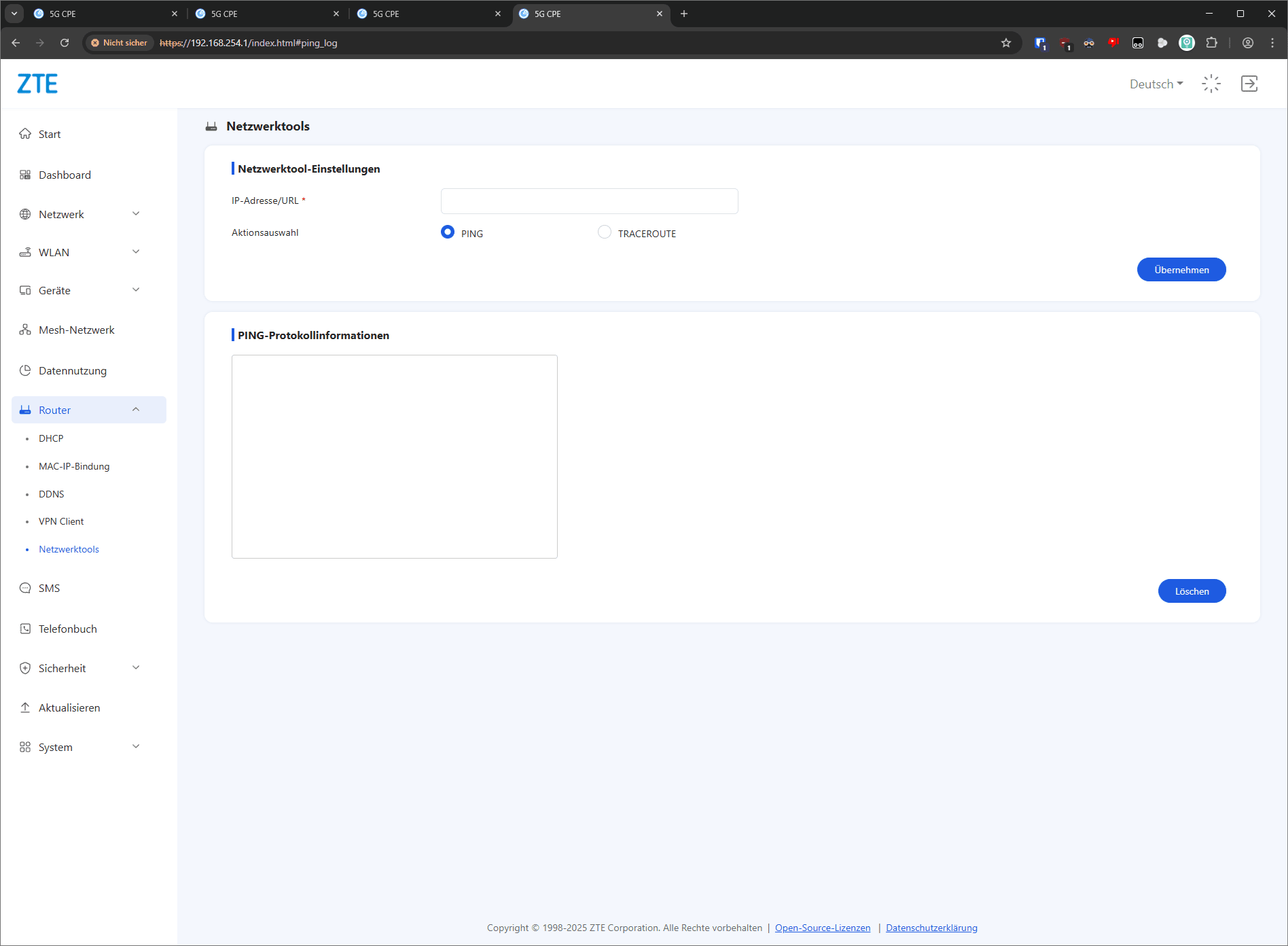This screenshot has width=1288, height=946.
Task: Bookmark this page with the star icon
Action: pyautogui.click(x=1006, y=43)
